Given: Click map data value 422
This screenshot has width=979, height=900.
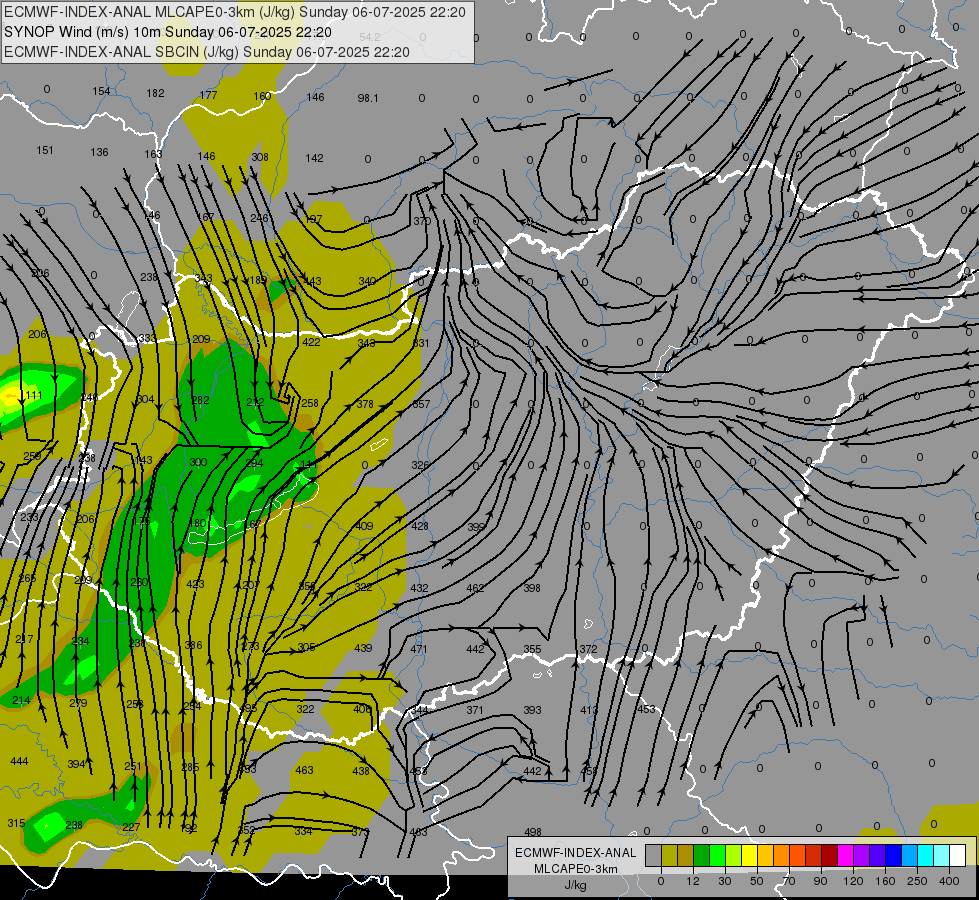Looking at the screenshot, I should pyautogui.click(x=311, y=342).
